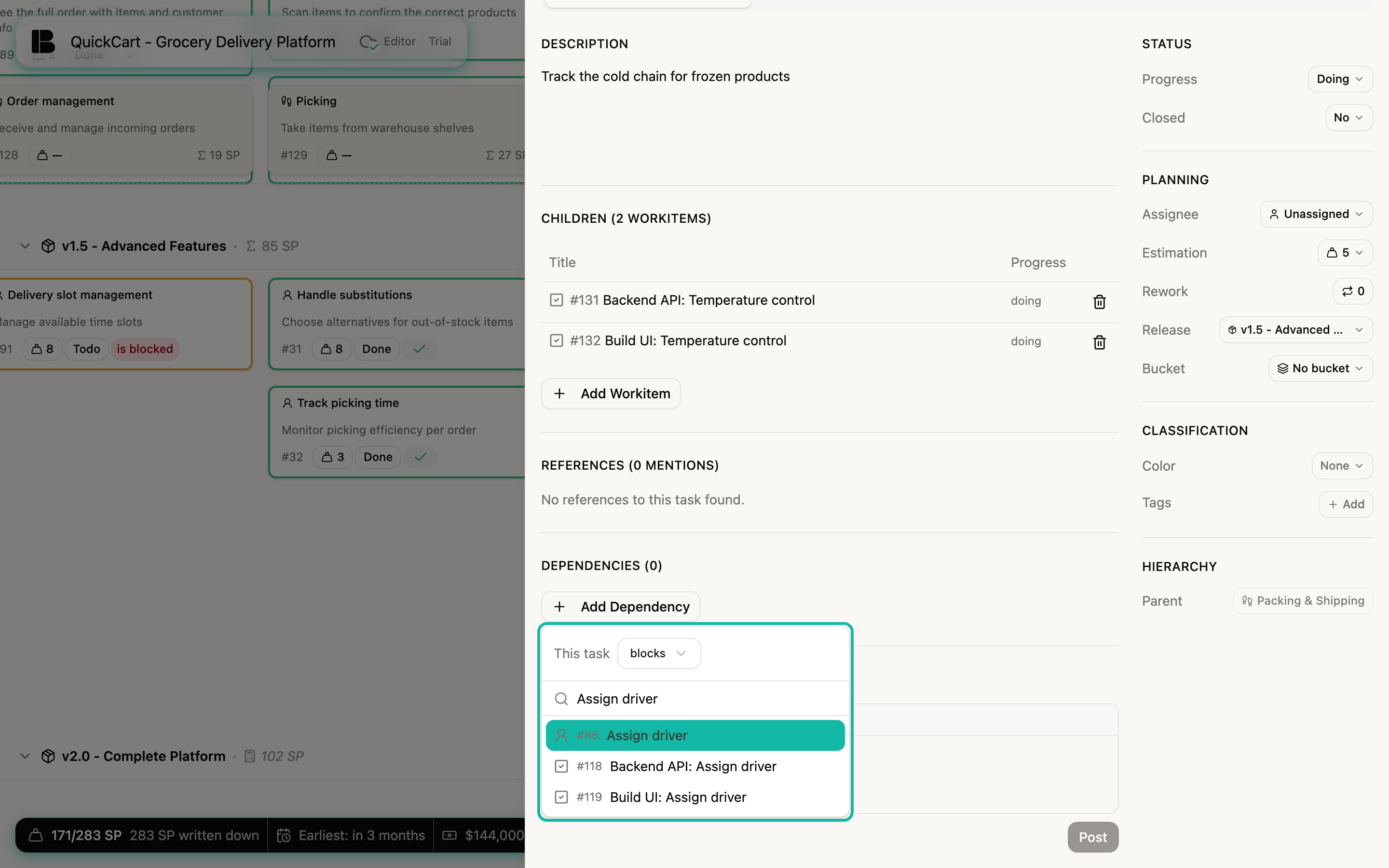This screenshot has height=868, width=1389.
Task: Click the Add tag button
Action: pyautogui.click(x=1346, y=504)
